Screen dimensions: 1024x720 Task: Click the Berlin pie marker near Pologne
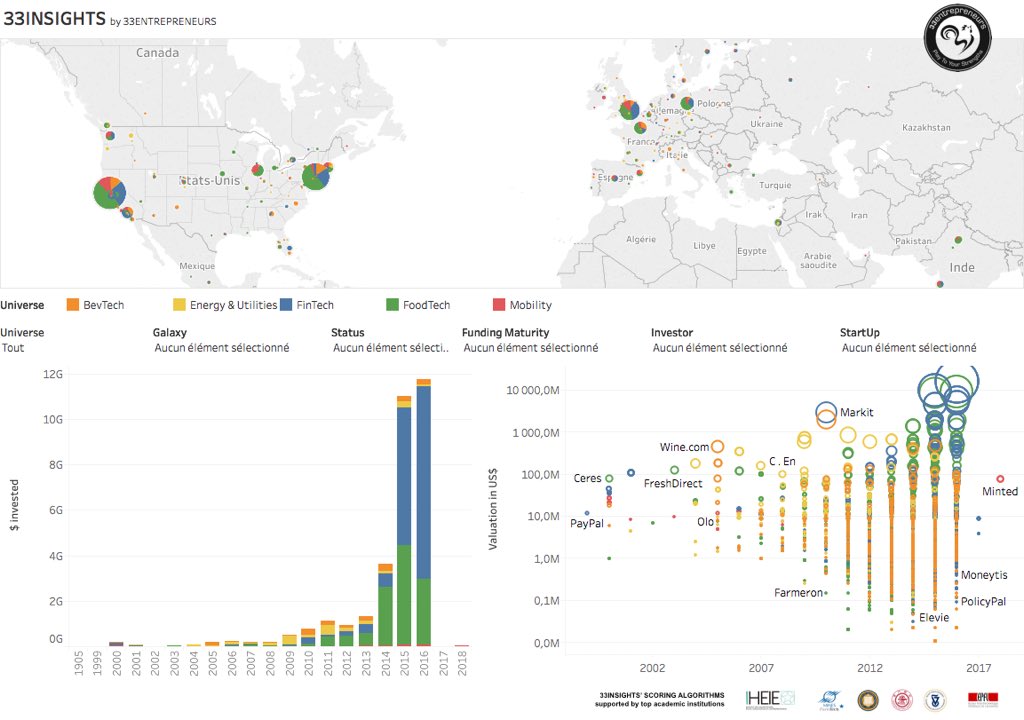687,103
